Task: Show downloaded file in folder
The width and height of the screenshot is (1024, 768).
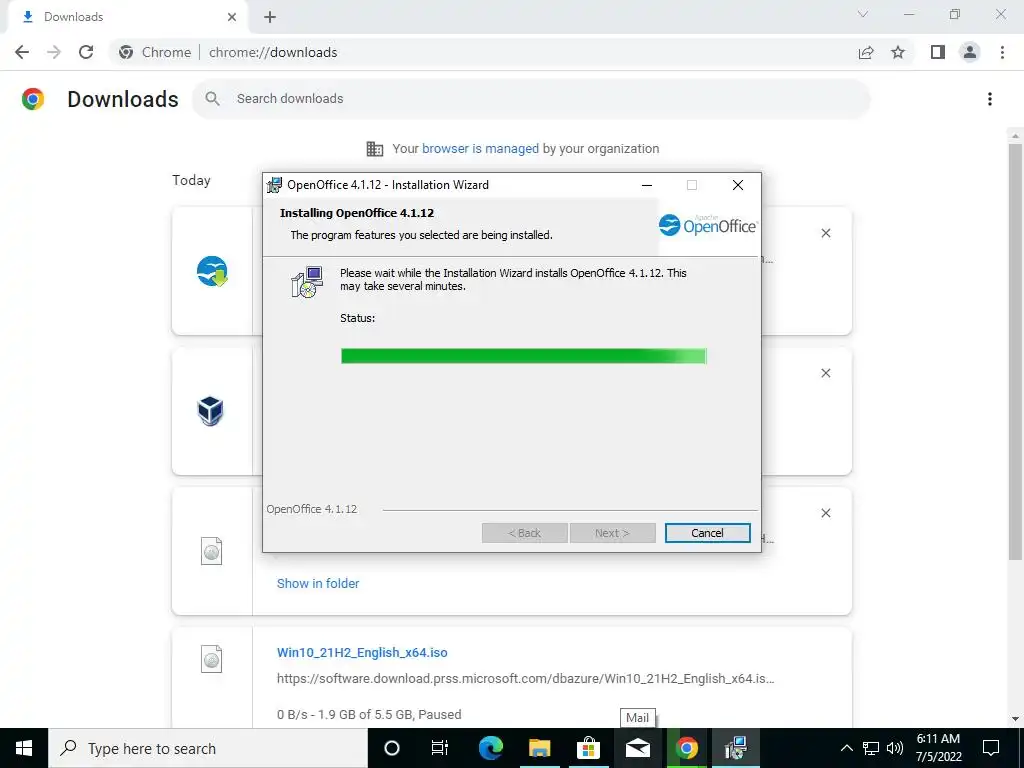Action: pos(317,583)
